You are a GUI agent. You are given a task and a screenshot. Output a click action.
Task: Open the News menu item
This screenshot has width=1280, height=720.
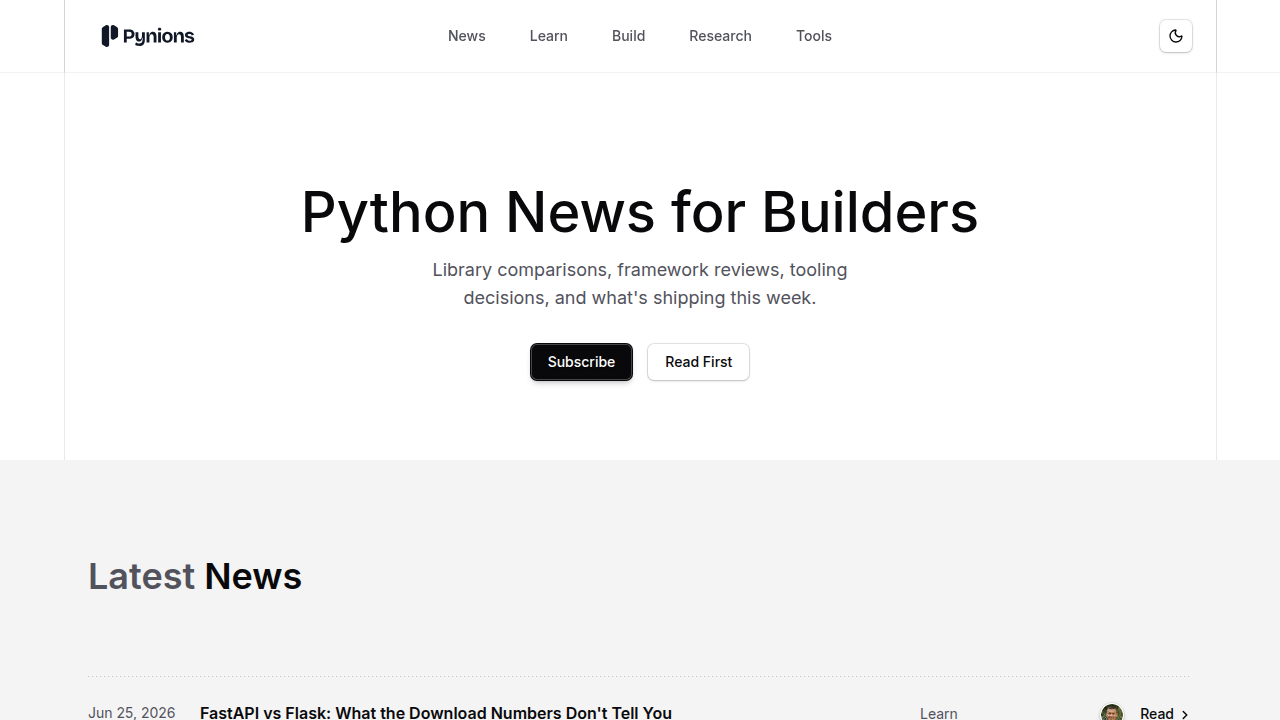[467, 36]
